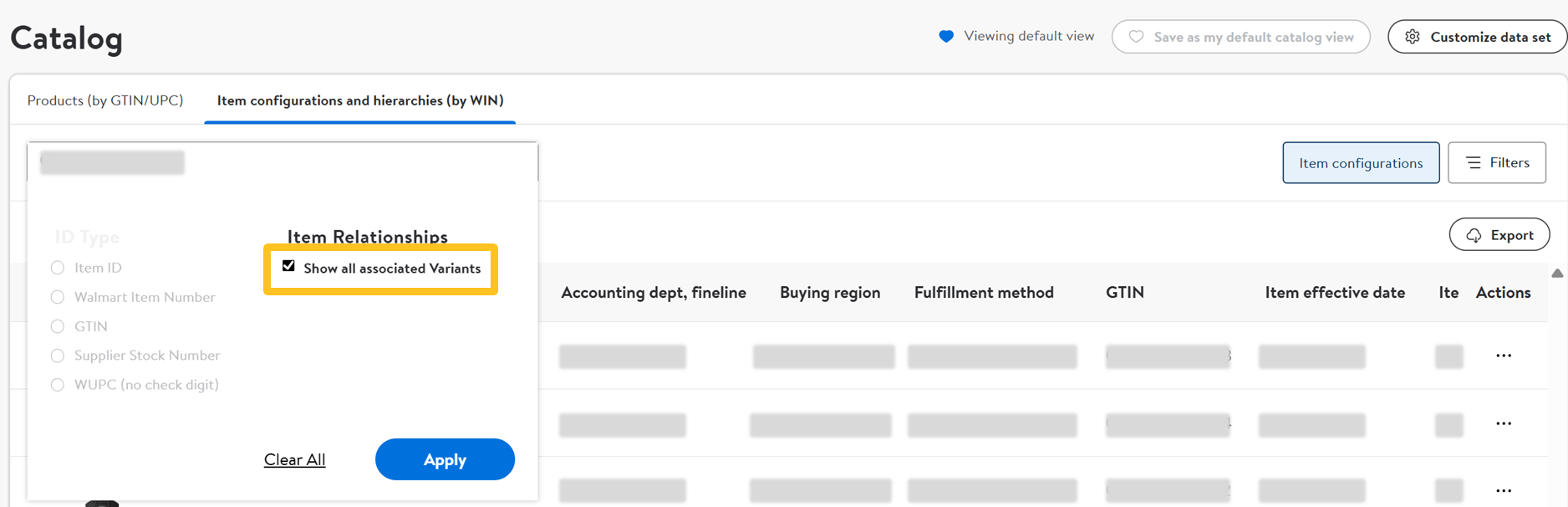Image resolution: width=1568 pixels, height=507 pixels.
Task: Click the filter lines icon in Filters
Action: [1474, 162]
